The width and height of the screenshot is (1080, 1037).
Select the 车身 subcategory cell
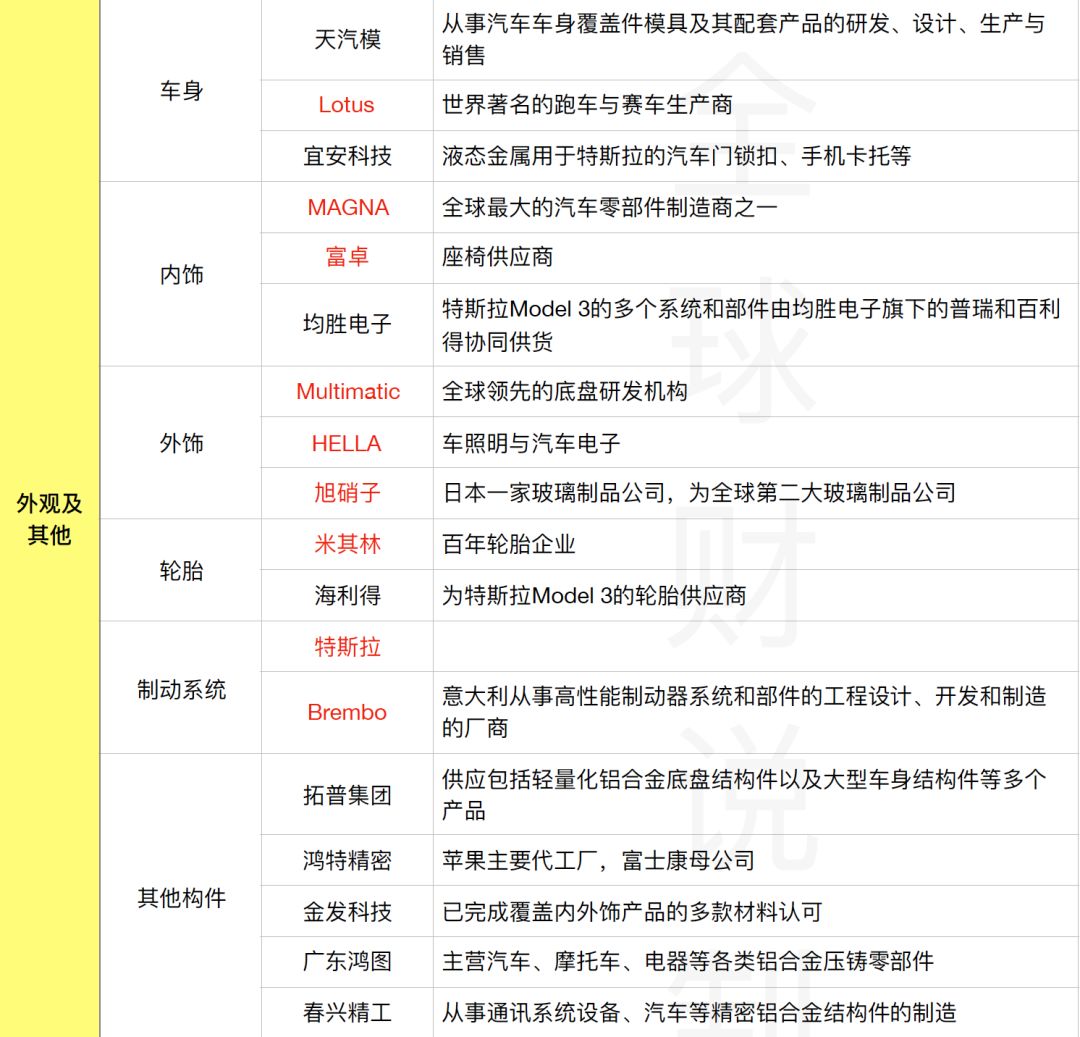point(181,91)
